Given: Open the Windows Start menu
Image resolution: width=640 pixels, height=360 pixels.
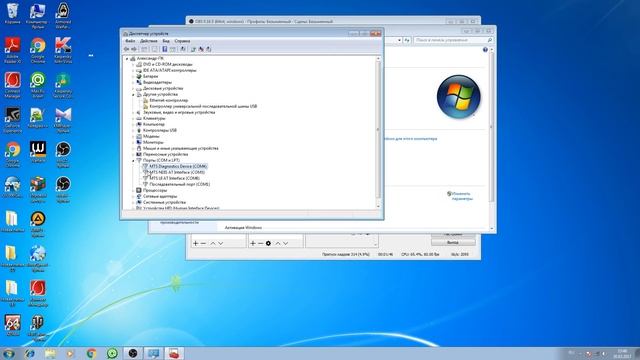Looking at the screenshot, I should 8,353.
